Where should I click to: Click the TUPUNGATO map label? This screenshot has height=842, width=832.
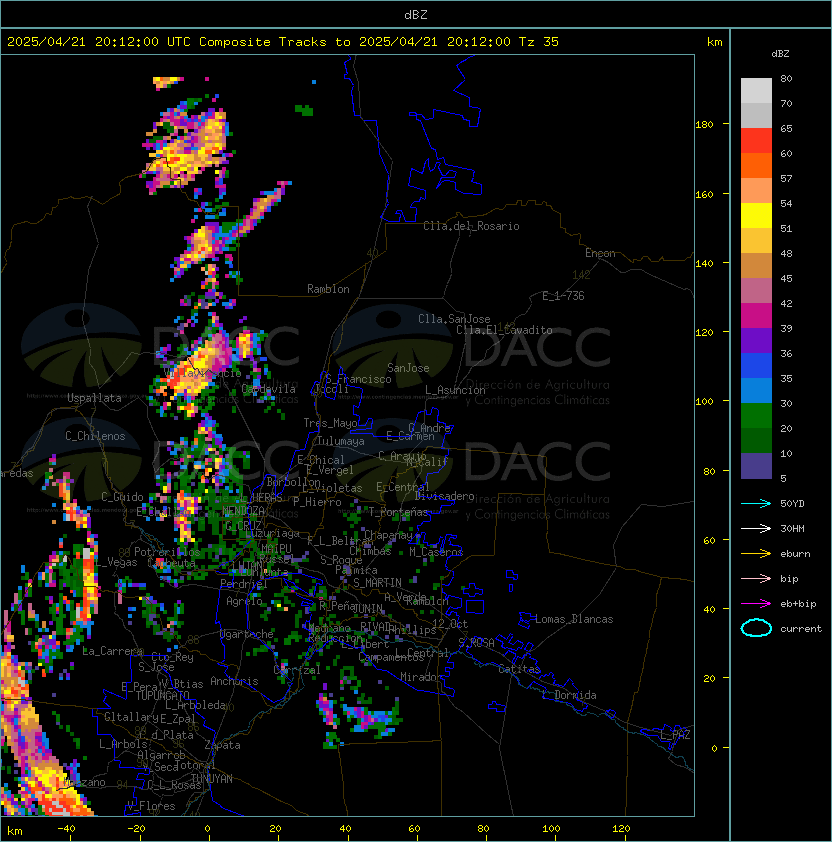162,695
